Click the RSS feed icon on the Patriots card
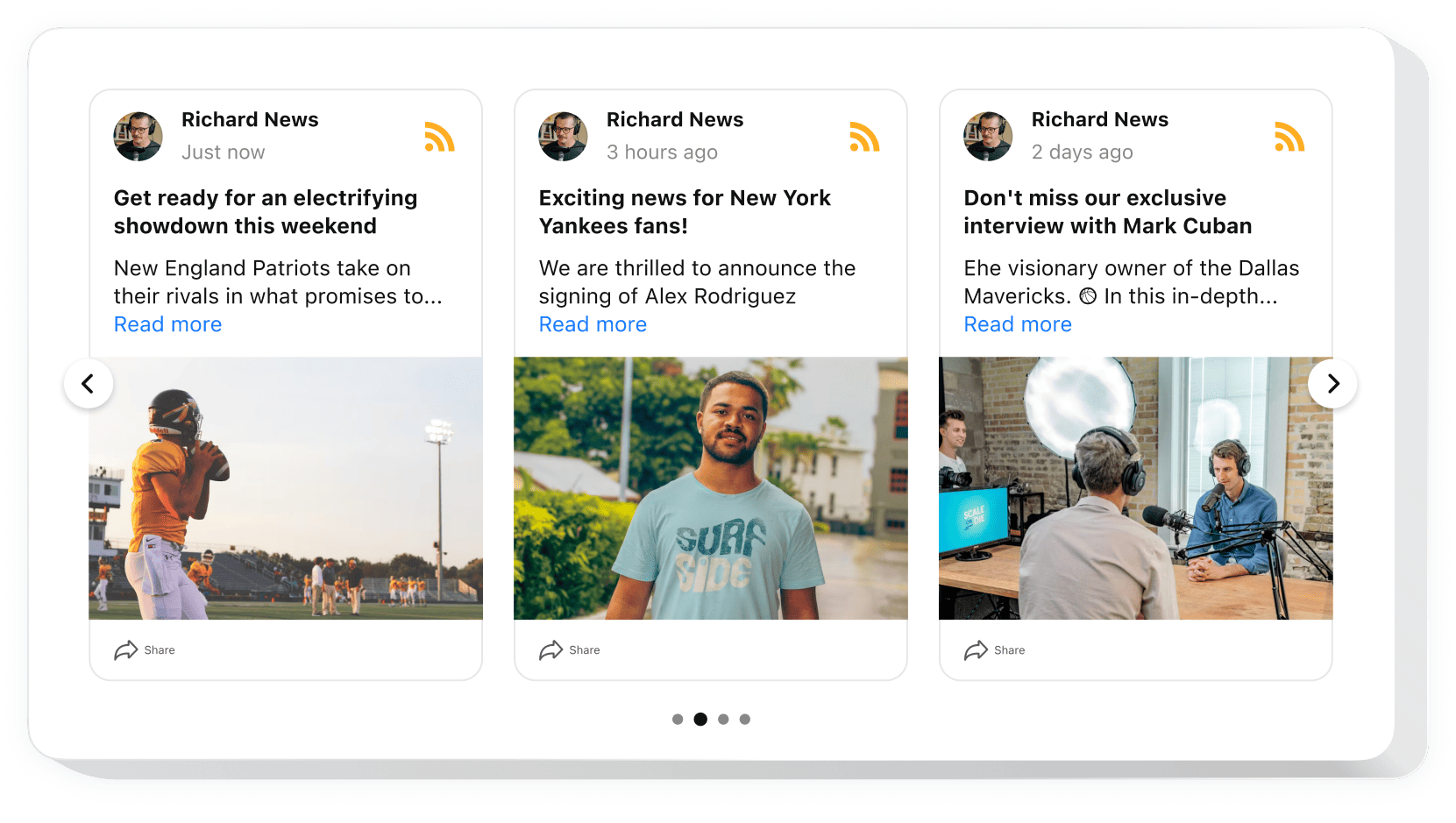The height and width of the screenshot is (823, 1456). 440,137
